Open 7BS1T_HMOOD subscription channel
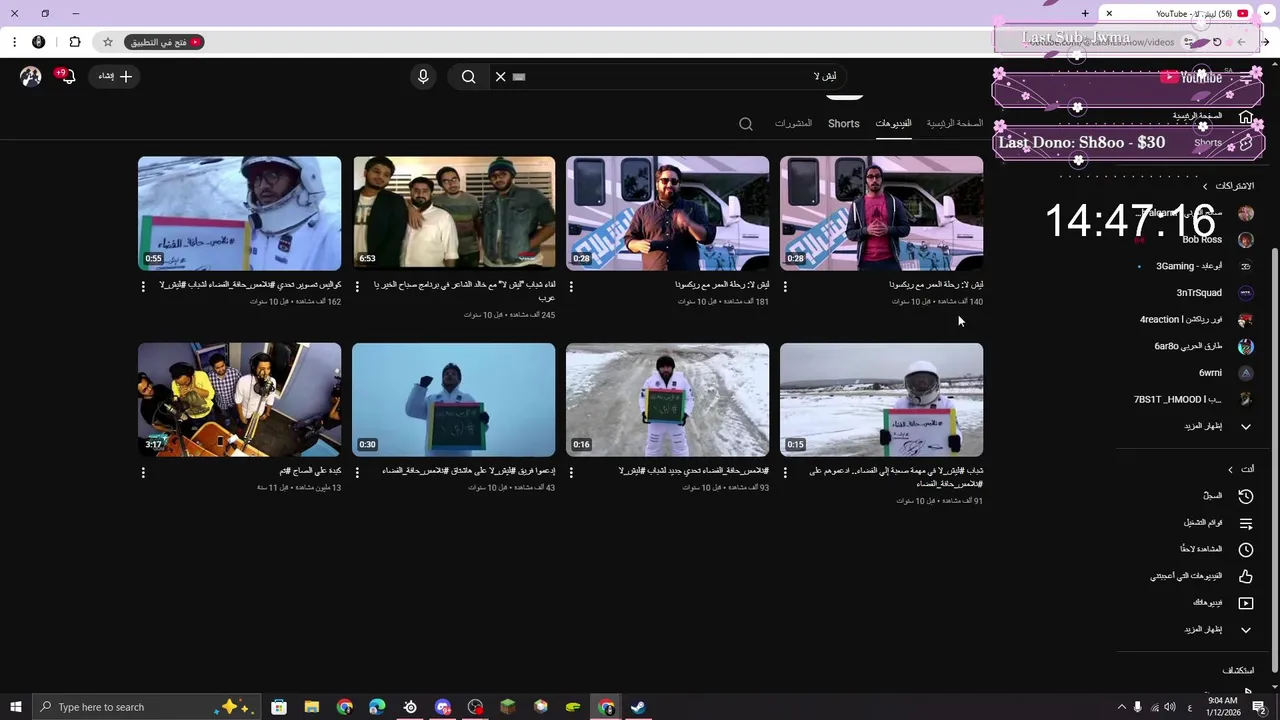 [x=1178, y=399]
